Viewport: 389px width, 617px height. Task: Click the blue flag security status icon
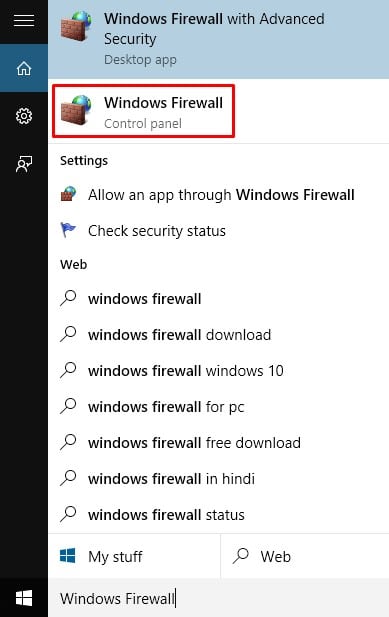pos(68,230)
